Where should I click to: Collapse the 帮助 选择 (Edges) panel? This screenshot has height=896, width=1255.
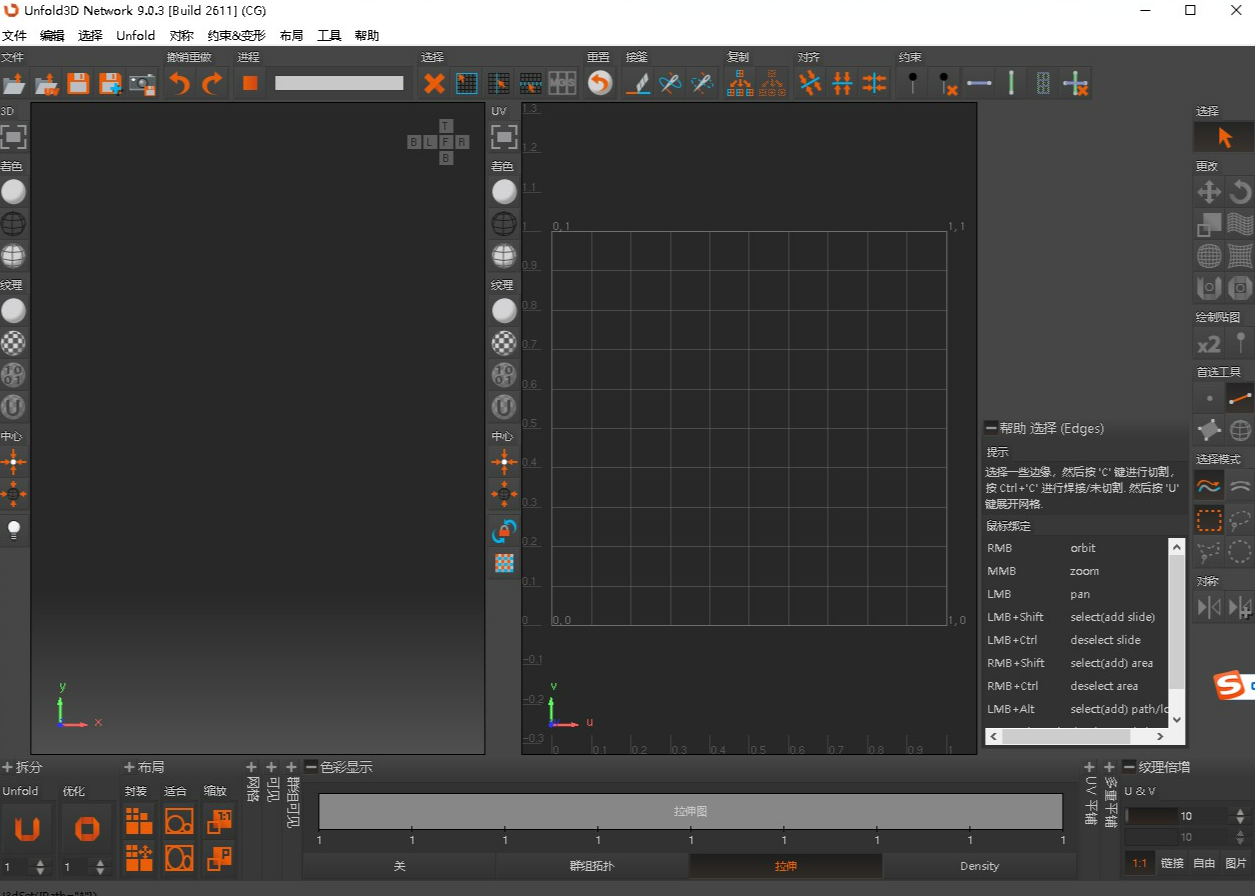click(991, 428)
